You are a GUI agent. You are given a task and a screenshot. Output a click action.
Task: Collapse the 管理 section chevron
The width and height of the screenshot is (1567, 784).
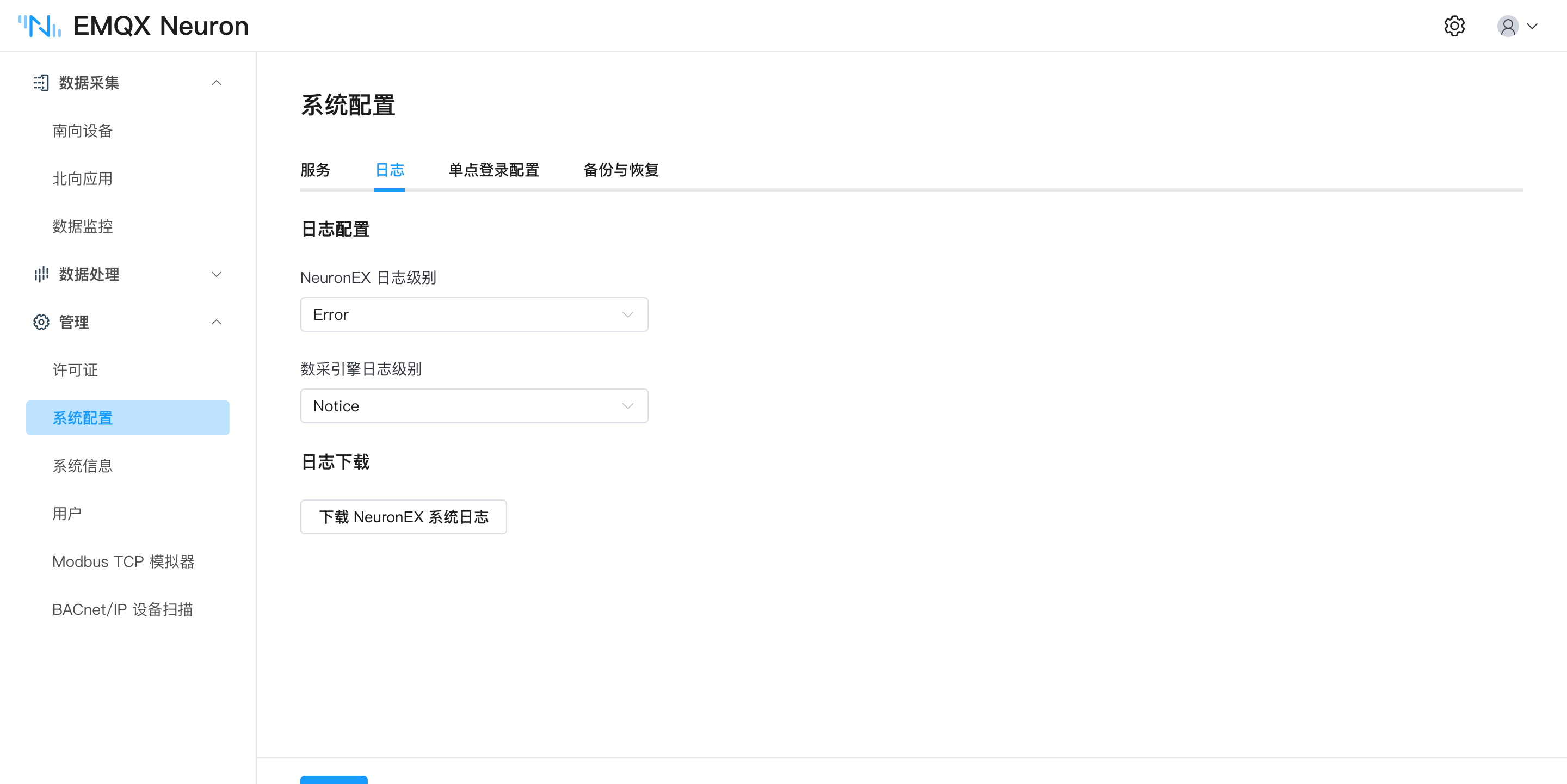click(x=216, y=322)
